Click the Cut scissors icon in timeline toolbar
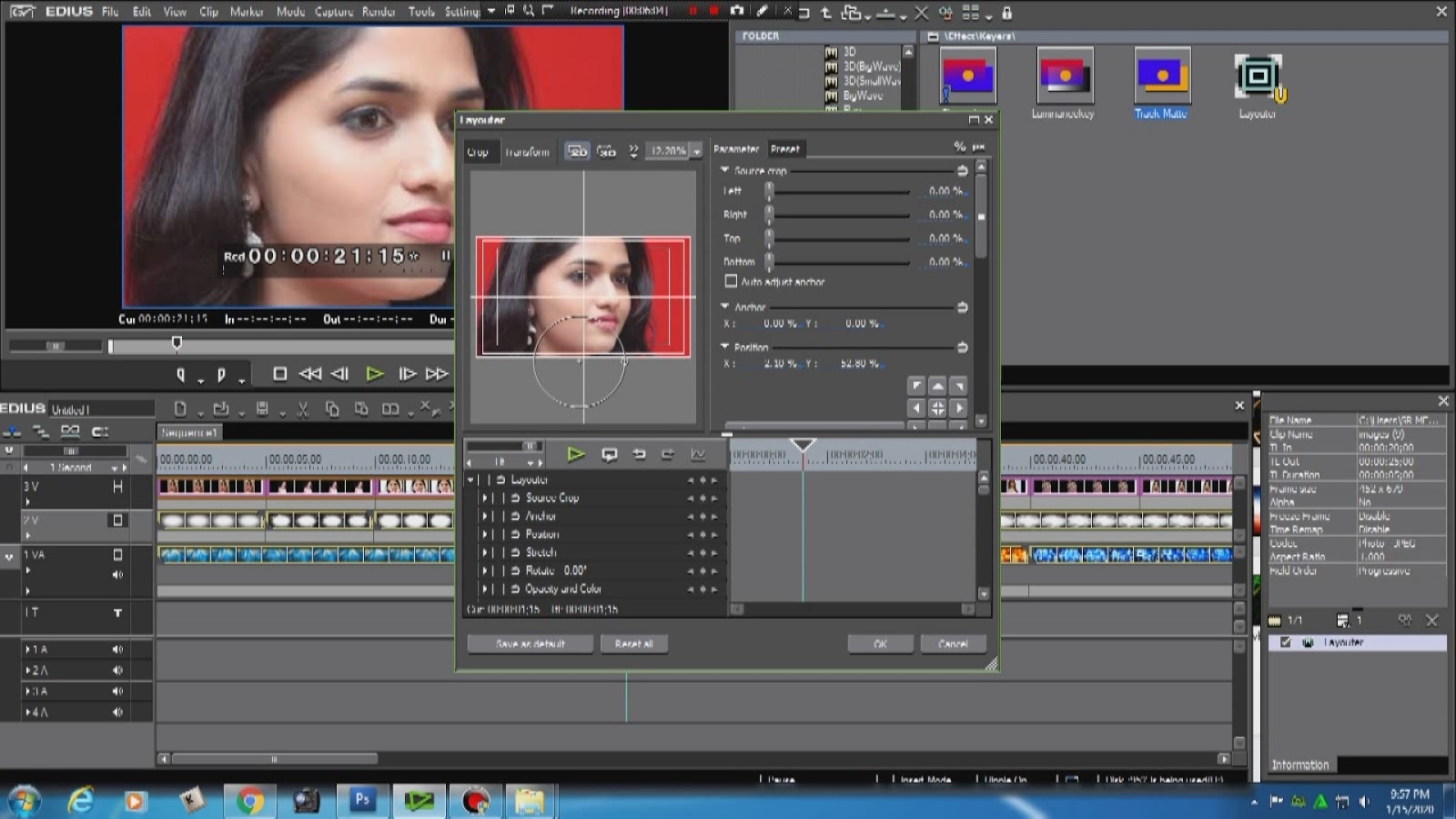 [303, 409]
